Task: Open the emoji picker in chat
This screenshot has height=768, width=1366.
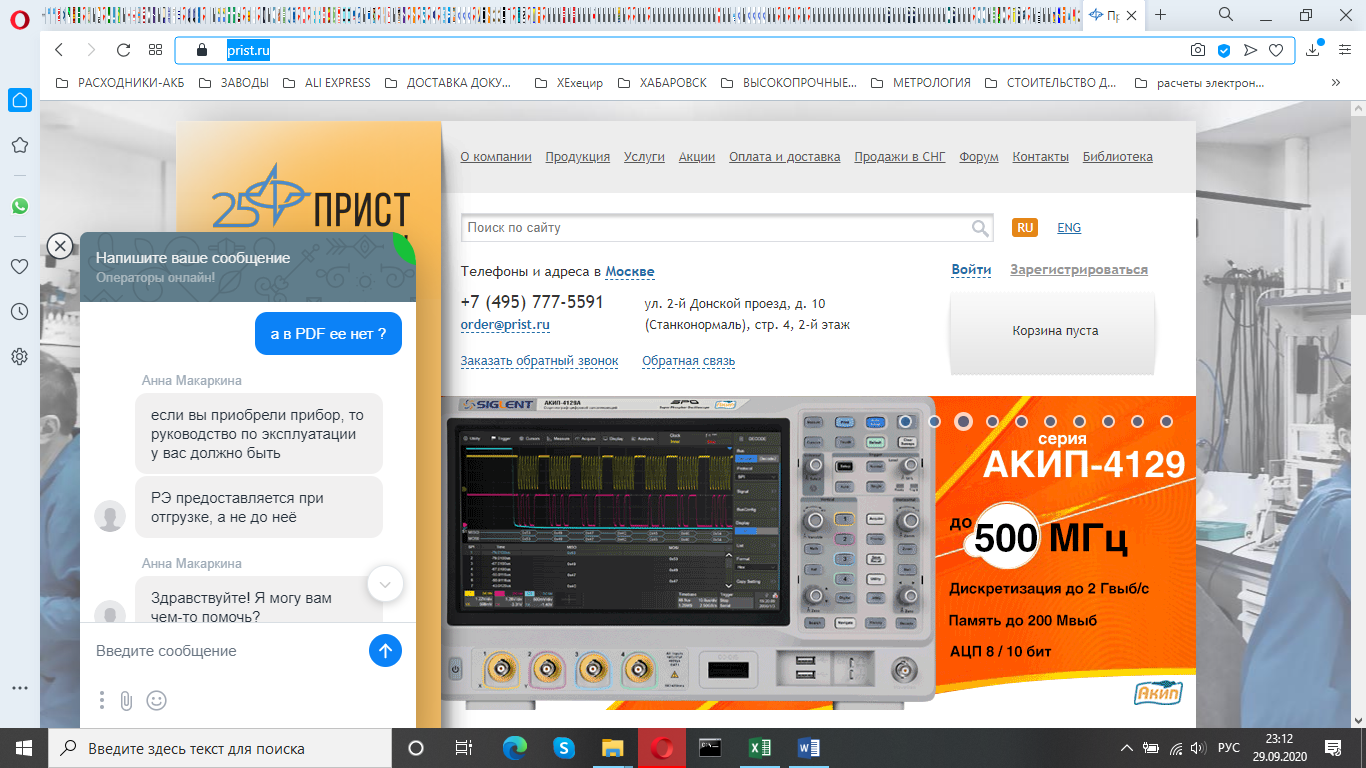Action: [x=156, y=701]
